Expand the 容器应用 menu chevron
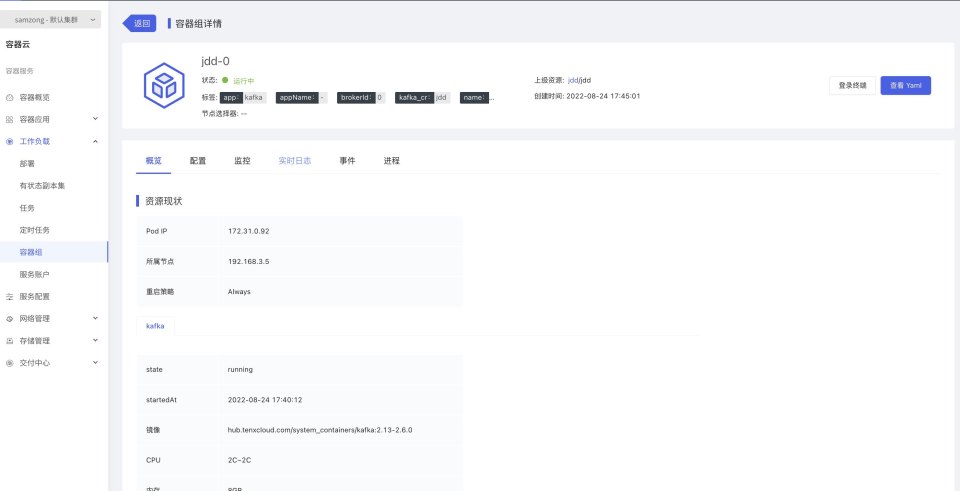Image resolution: width=960 pixels, height=491 pixels. click(95, 119)
